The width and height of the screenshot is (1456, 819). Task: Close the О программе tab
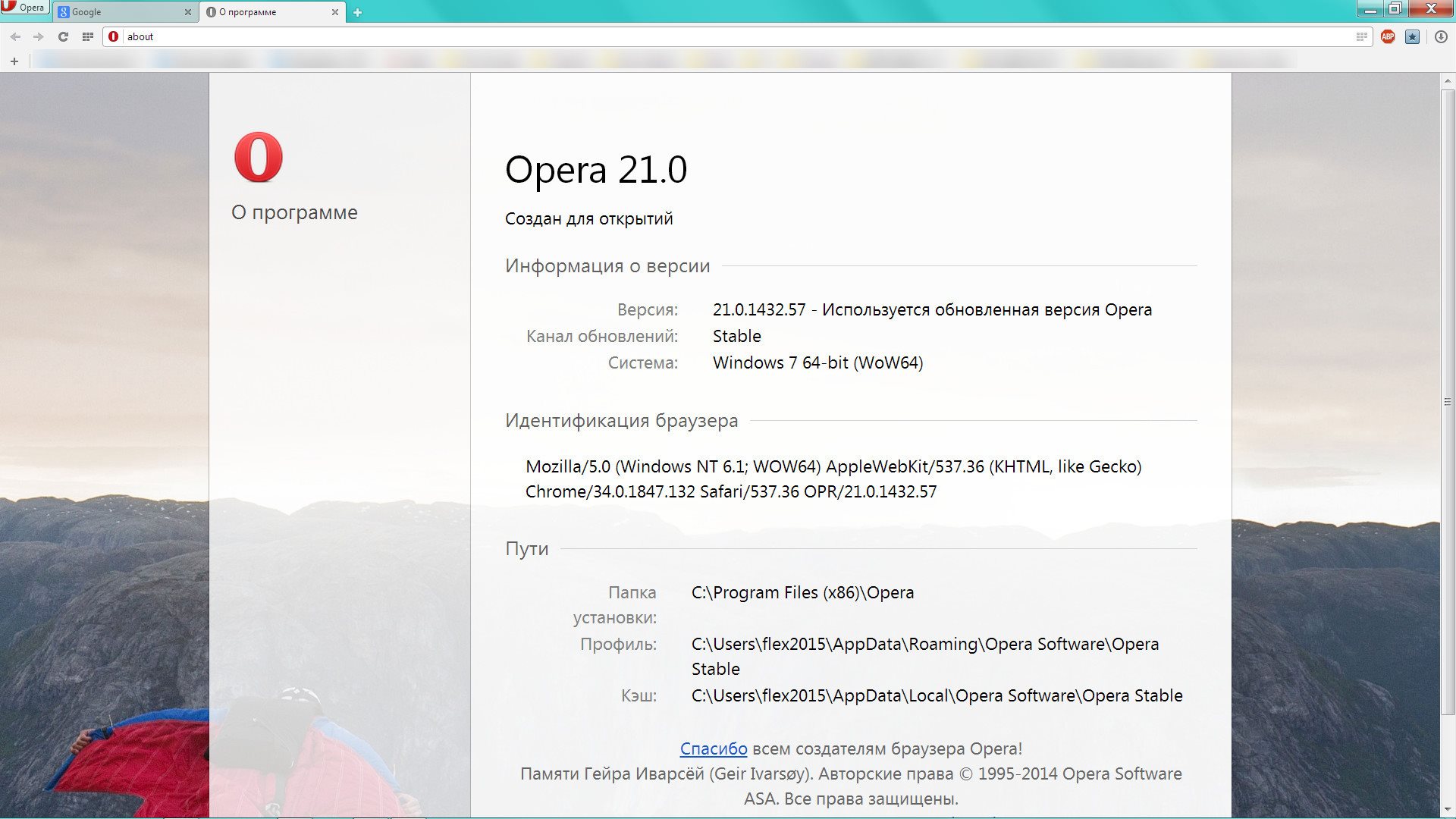point(335,12)
